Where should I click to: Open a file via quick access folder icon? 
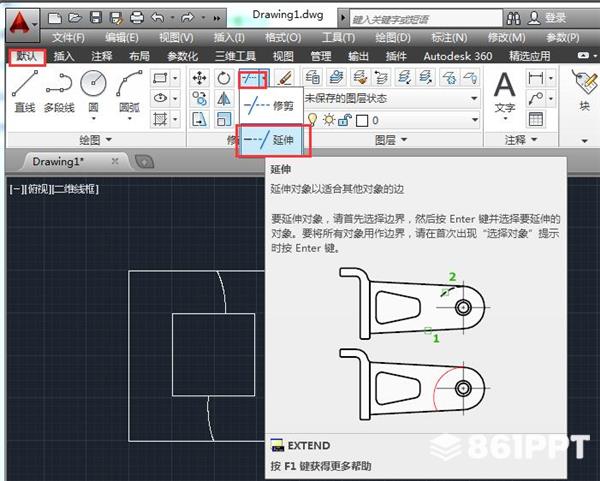tap(75, 18)
